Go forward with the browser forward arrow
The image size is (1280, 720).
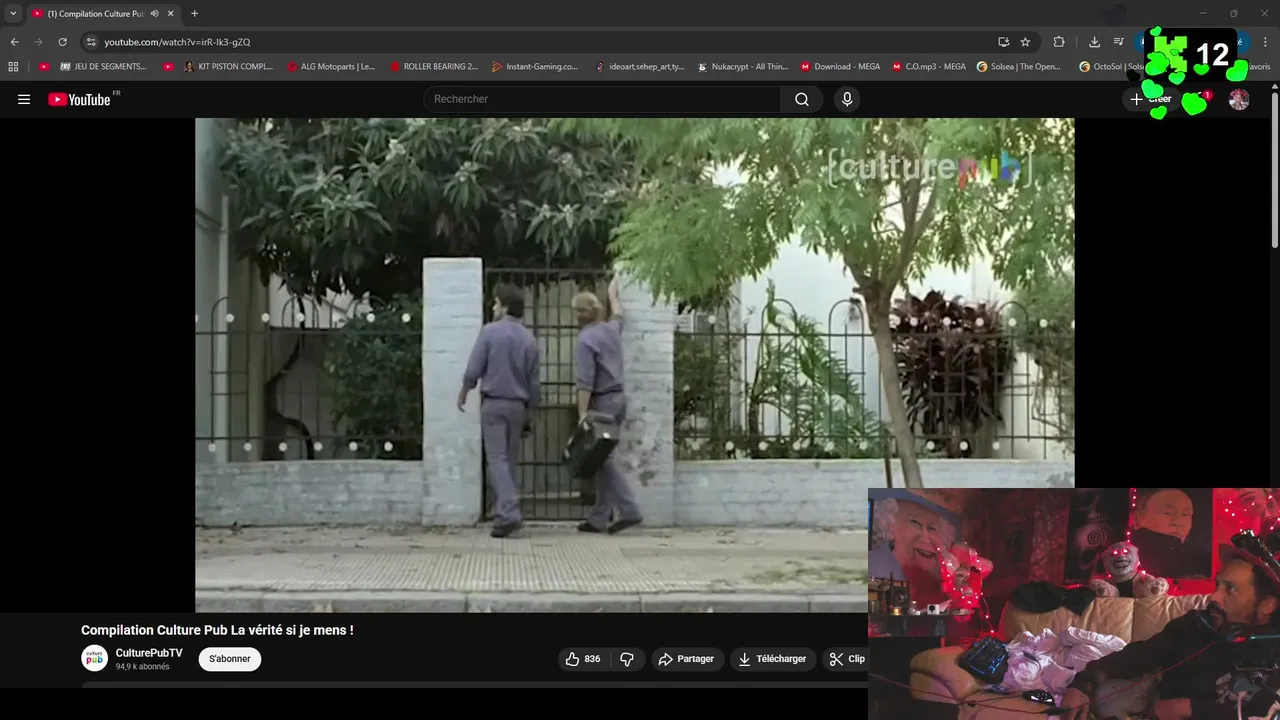click(x=38, y=42)
